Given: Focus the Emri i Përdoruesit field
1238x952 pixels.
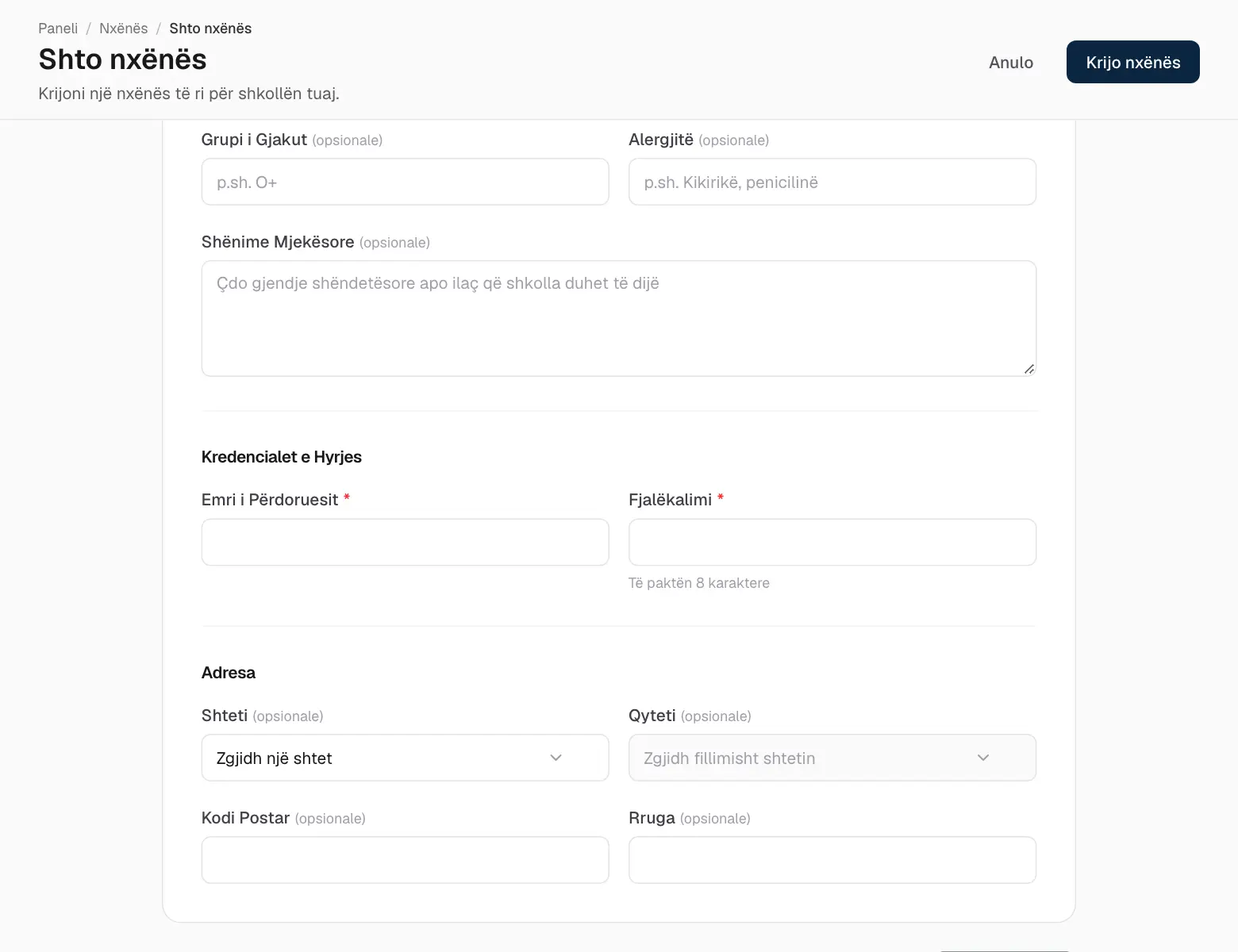Looking at the screenshot, I should [405, 542].
